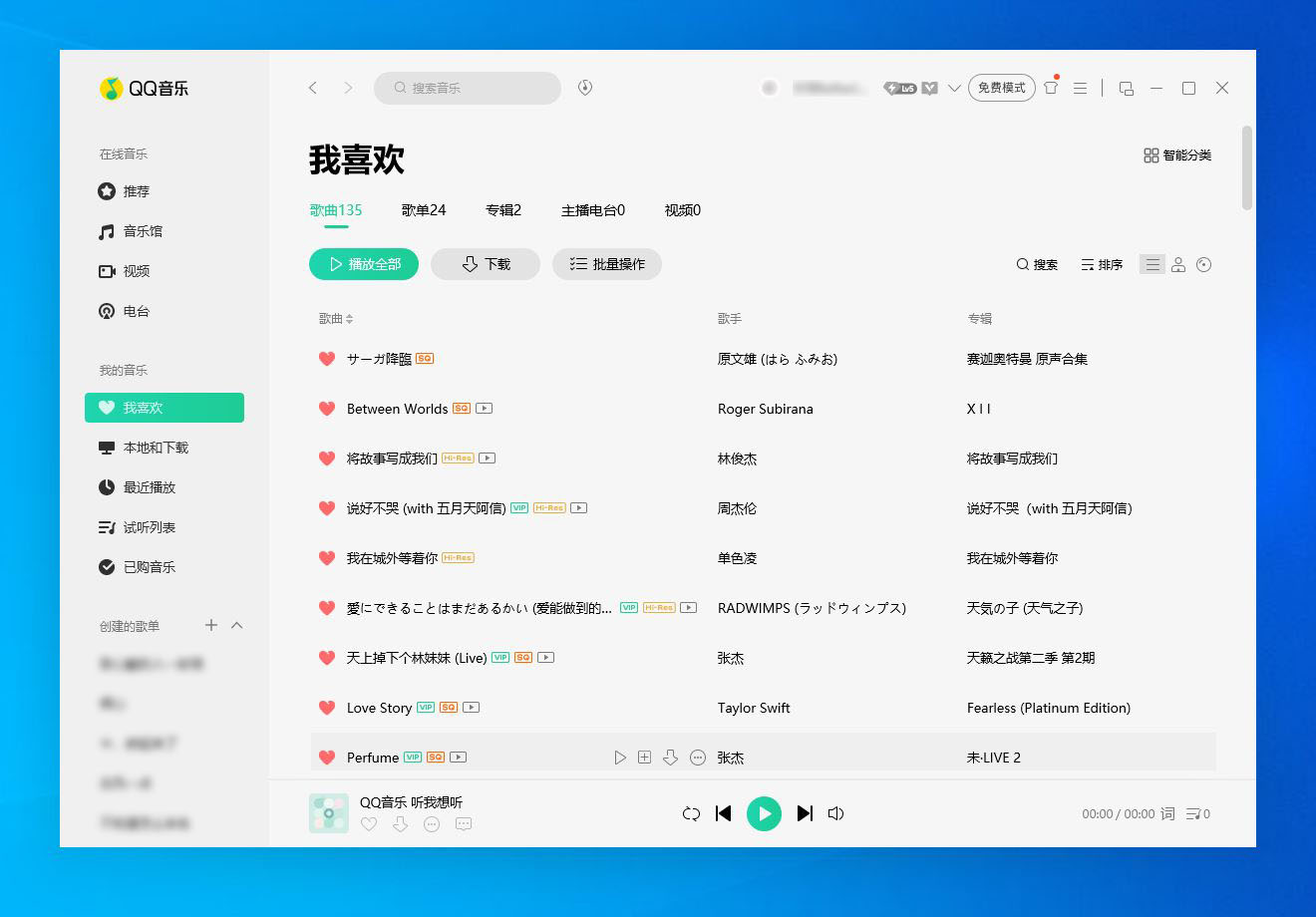The image size is (1316, 917).
Task: Switch the song list to artist view
Action: click(x=1178, y=264)
